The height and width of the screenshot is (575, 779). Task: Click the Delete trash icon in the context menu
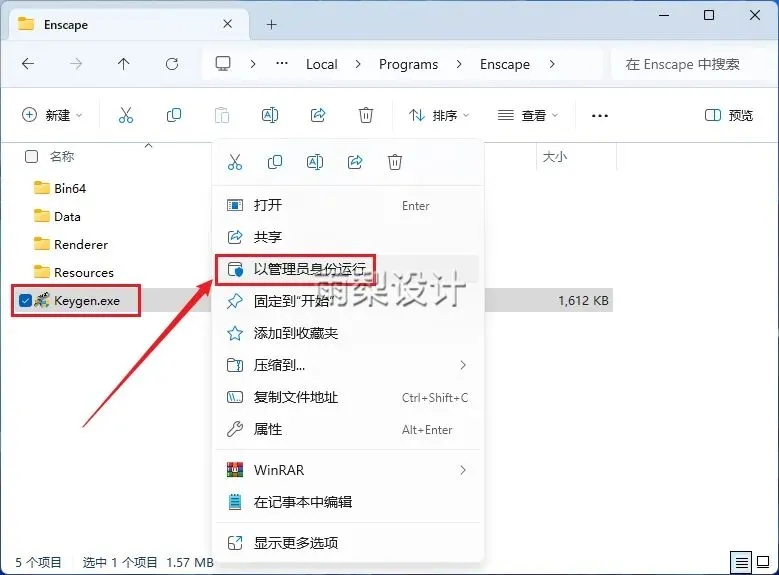pos(395,162)
